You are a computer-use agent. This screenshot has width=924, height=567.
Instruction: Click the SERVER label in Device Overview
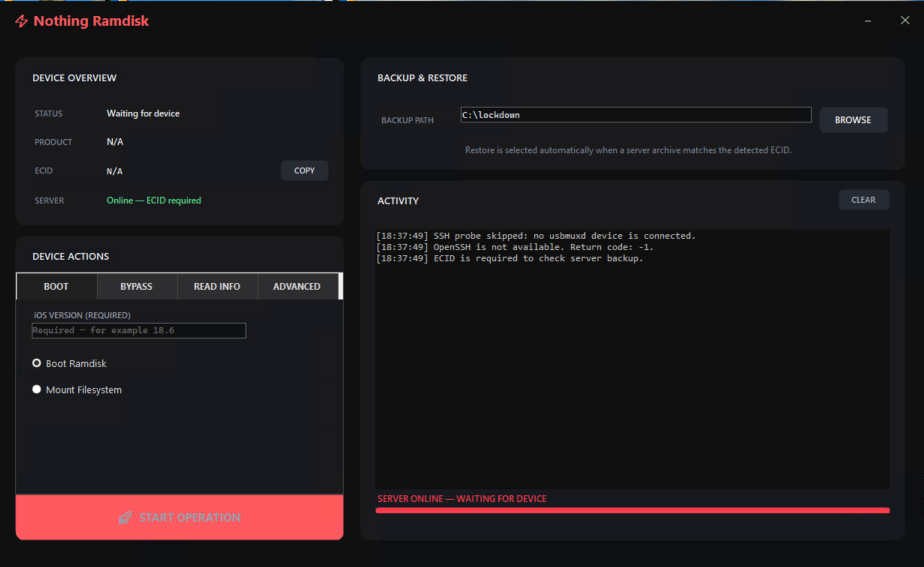click(x=49, y=201)
